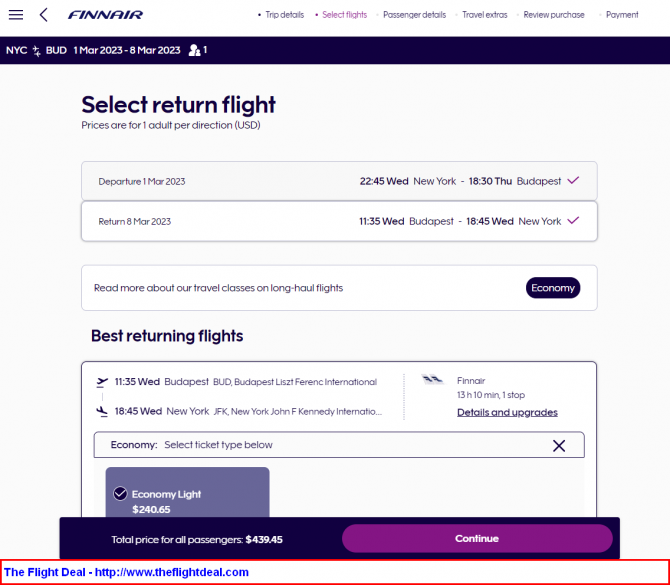Open Details and upgrades link
The image size is (670, 585).
tap(507, 412)
